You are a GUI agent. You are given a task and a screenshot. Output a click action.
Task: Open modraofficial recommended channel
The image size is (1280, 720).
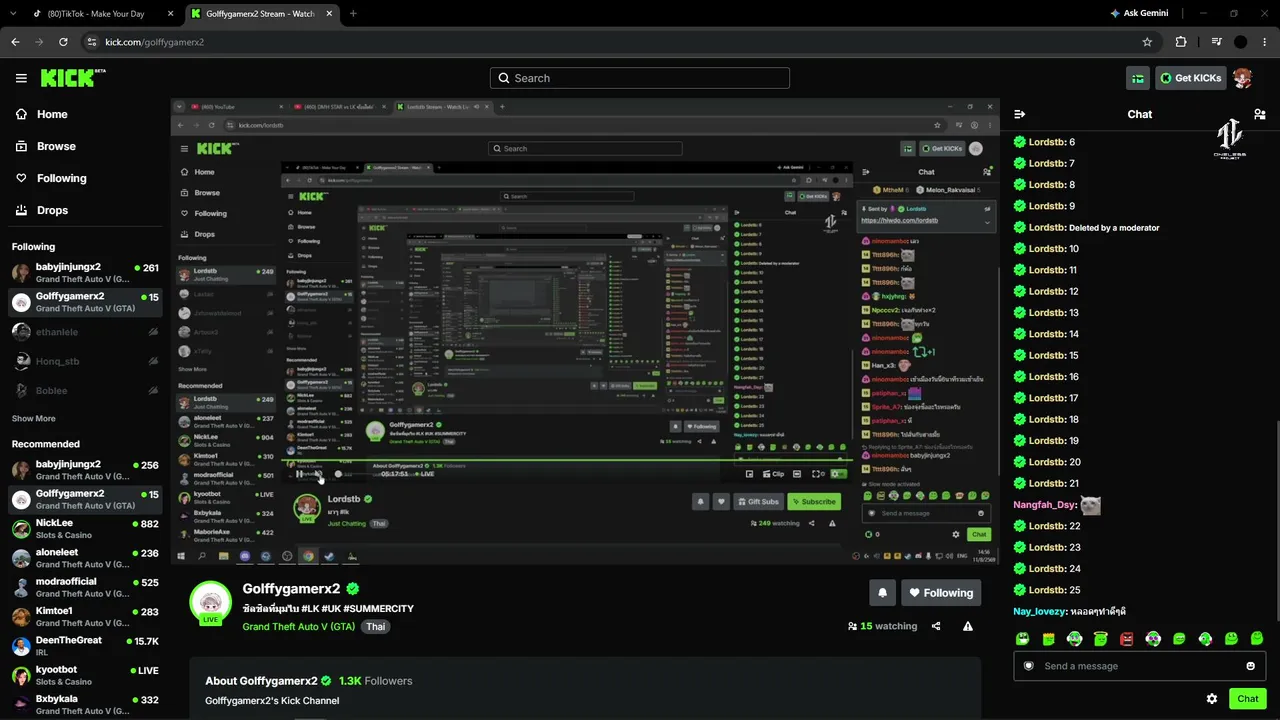point(85,587)
